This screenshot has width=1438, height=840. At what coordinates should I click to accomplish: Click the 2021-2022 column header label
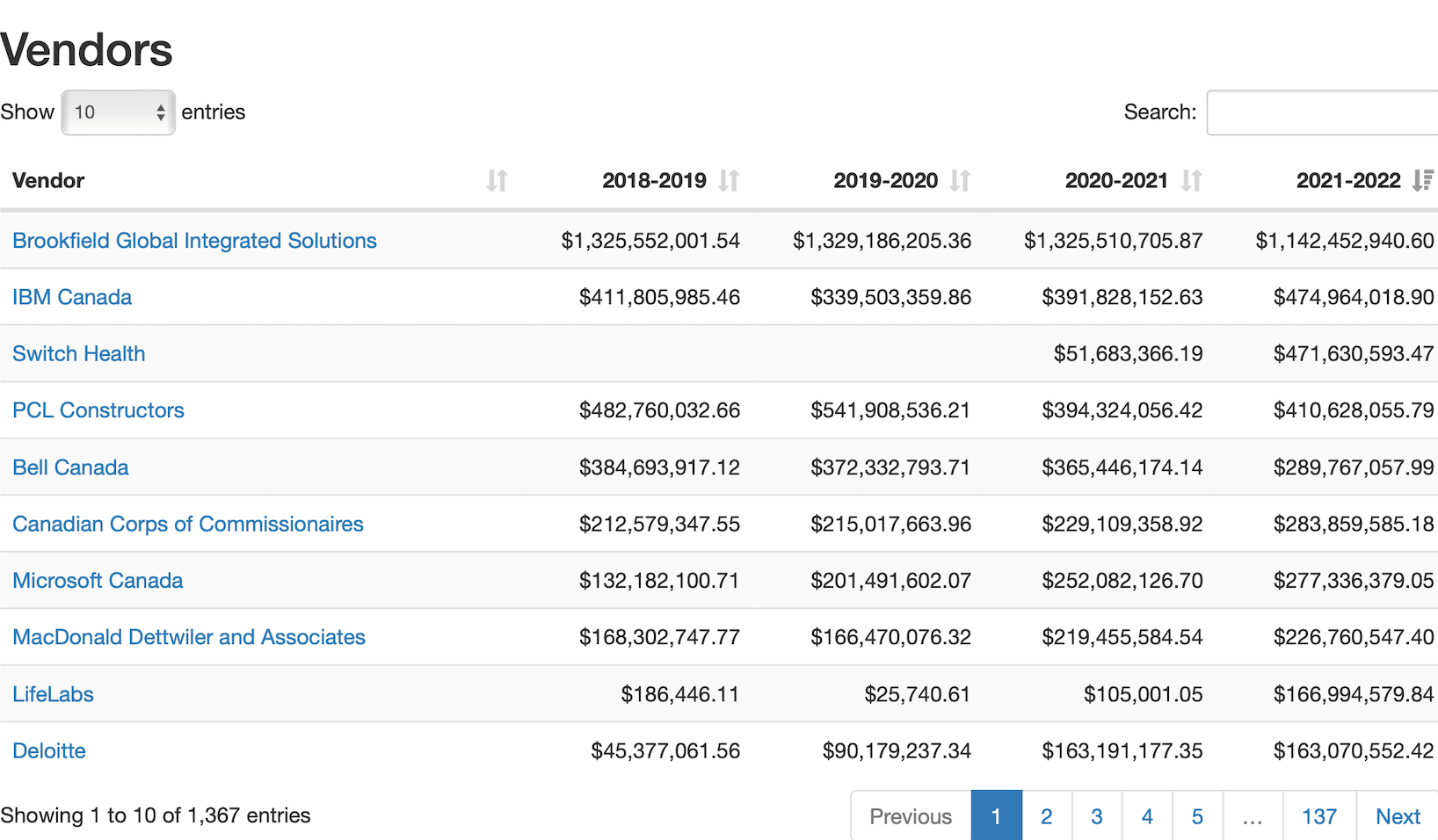pyautogui.click(x=1348, y=181)
